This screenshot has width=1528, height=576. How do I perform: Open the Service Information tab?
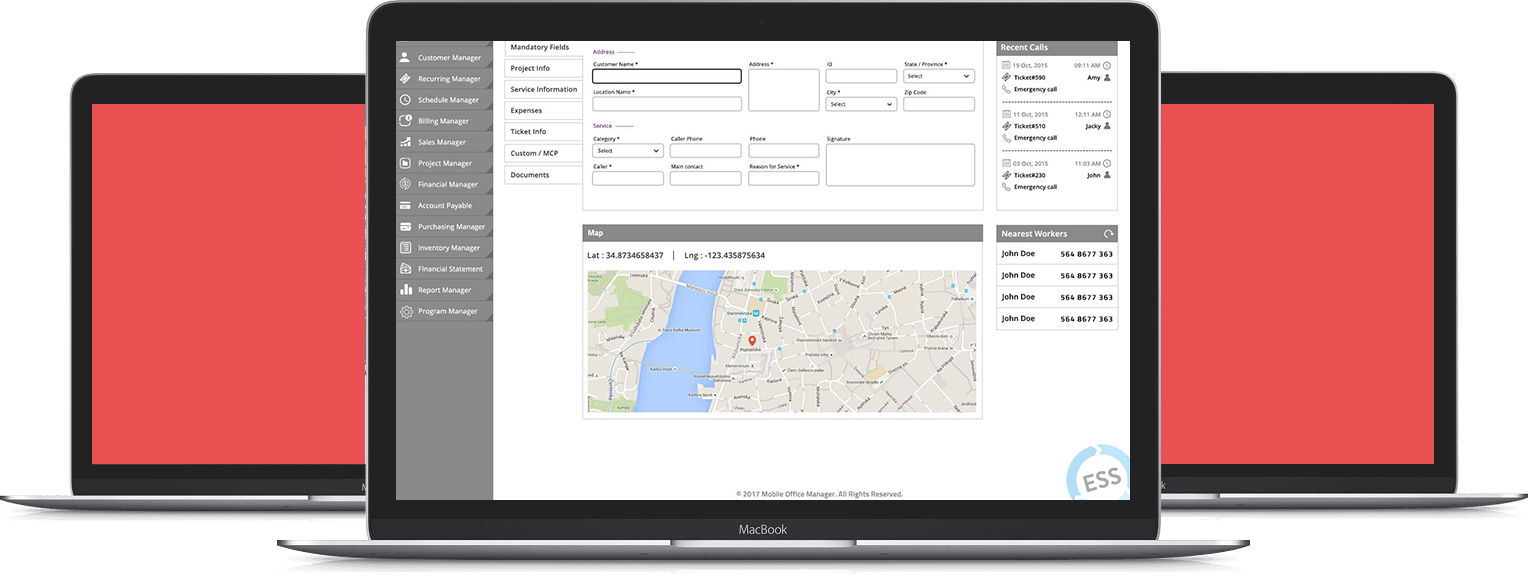pos(542,89)
